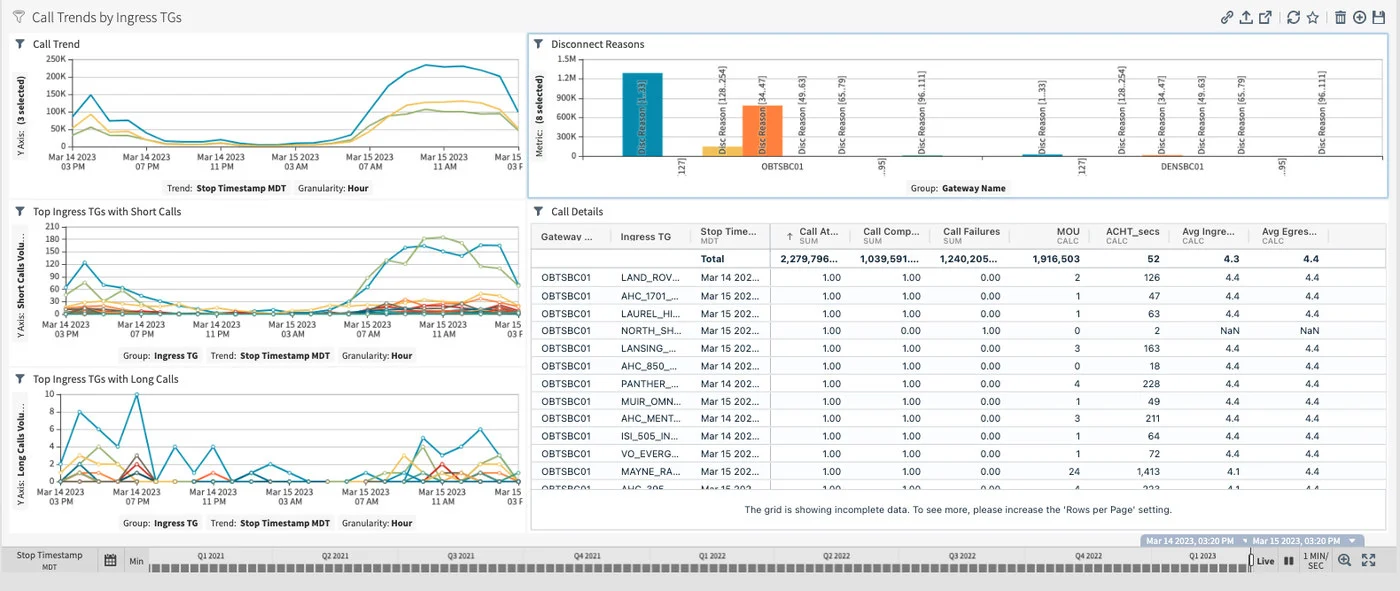Toggle fullscreen with the expand arrows icon
The height and width of the screenshot is (591, 1400).
pos(1369,561)
